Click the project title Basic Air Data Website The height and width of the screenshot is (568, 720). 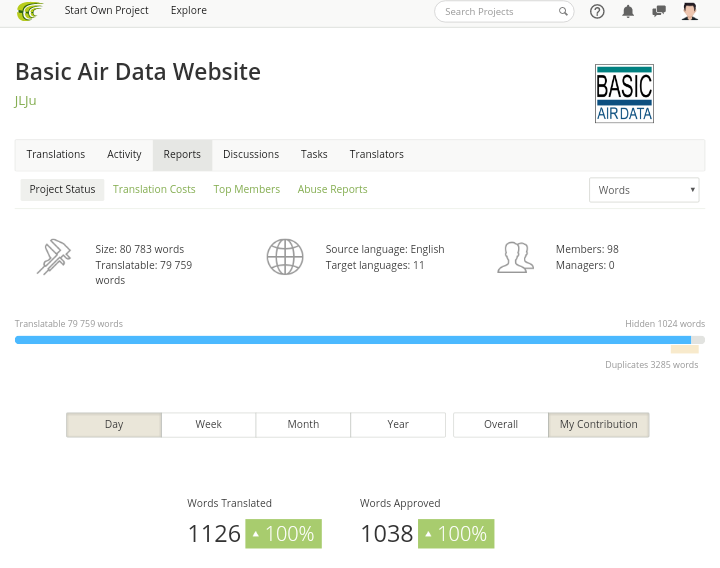(x=138, y=72)
